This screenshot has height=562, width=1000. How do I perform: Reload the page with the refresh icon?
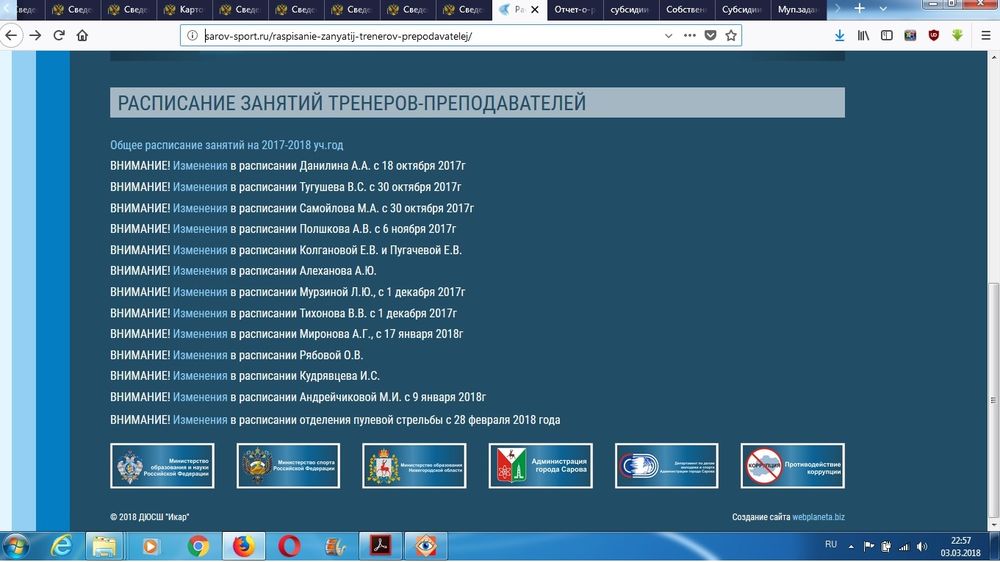pos(59,35)
